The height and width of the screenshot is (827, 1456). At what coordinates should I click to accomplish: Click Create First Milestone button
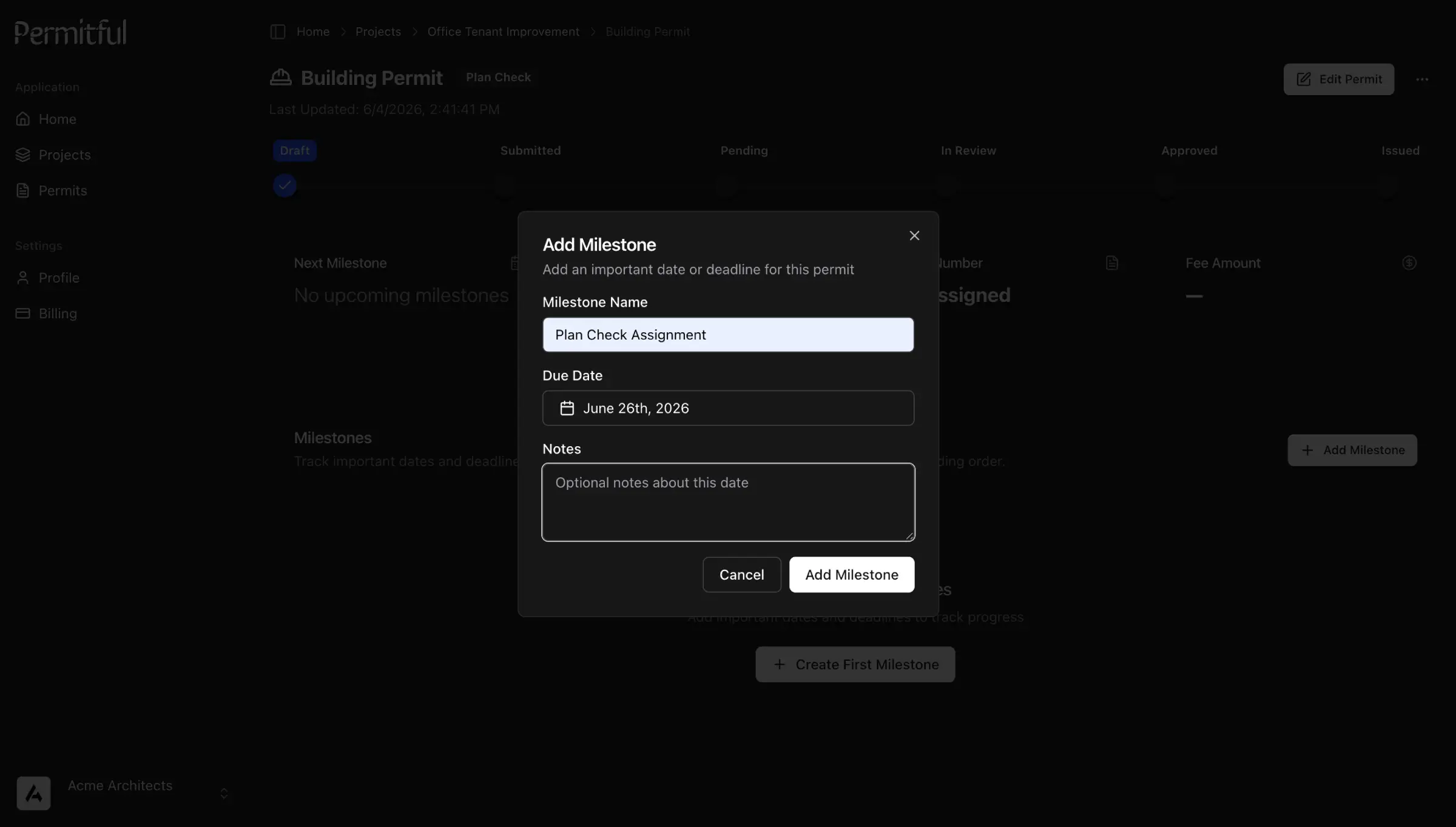tap(855, 665)
